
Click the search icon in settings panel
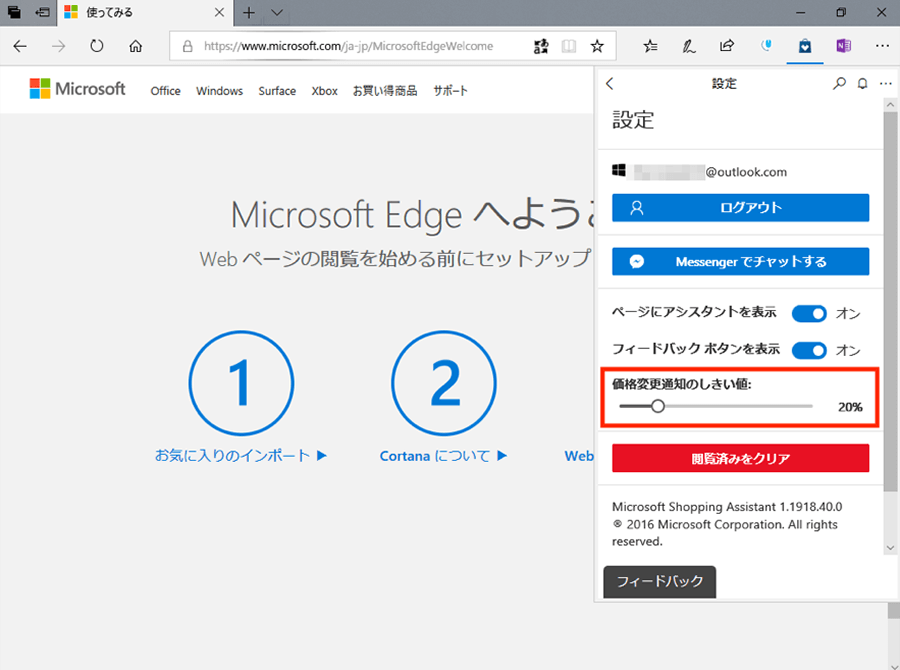tap(839, 85)
